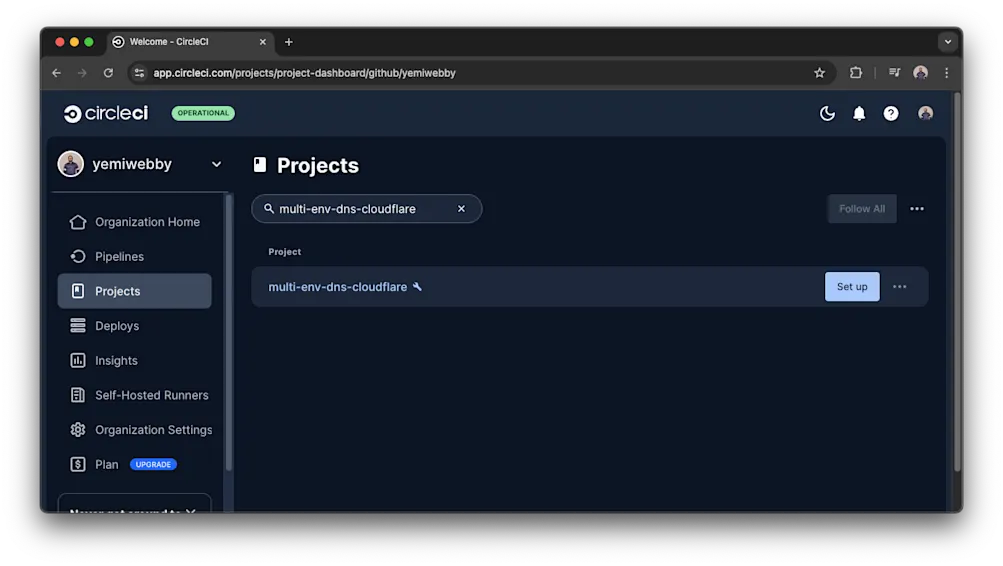Select the Welcome - CircleCI tab
This screenshot has height=566, width=1003.
click(x=191, y=42)
